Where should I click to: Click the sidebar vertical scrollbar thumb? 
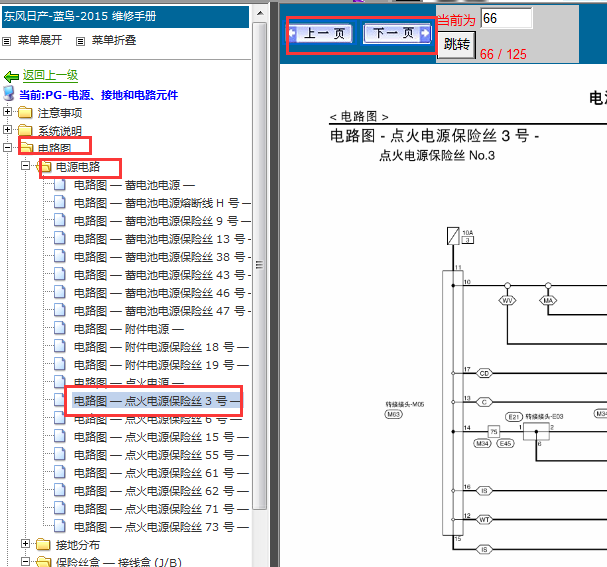click(x=260, y=266)
